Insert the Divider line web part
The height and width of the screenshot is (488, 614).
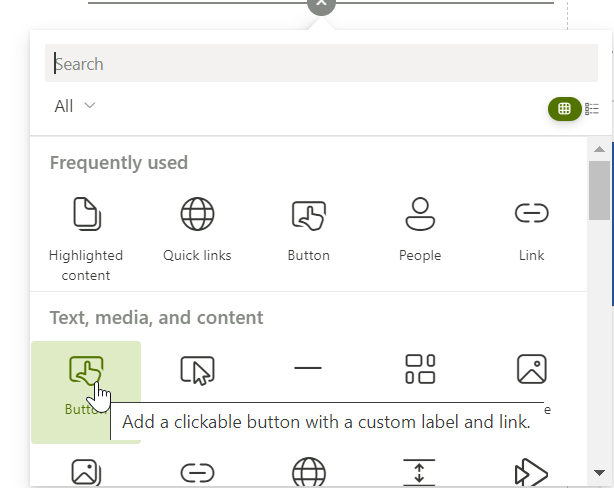(308, 369)
